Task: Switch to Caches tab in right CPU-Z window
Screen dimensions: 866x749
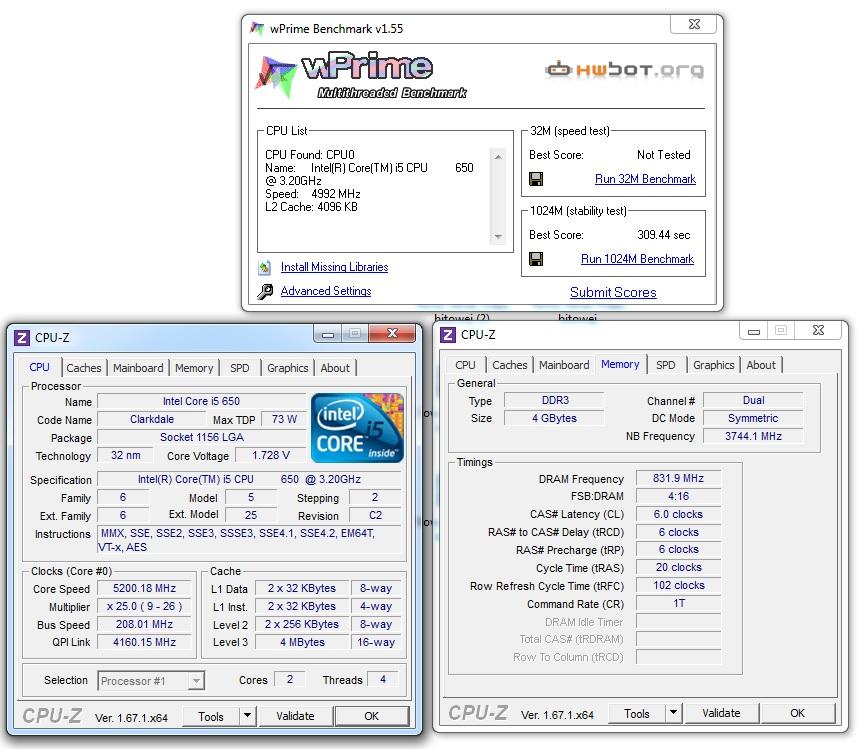Action: tap(510, 365)
